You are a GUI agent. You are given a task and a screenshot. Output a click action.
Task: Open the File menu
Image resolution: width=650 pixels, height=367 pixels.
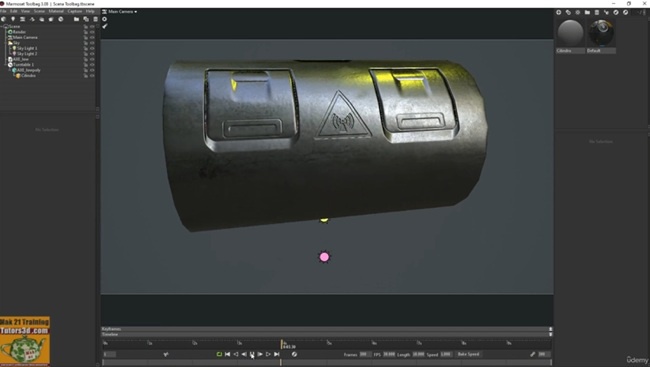point(4,11)
